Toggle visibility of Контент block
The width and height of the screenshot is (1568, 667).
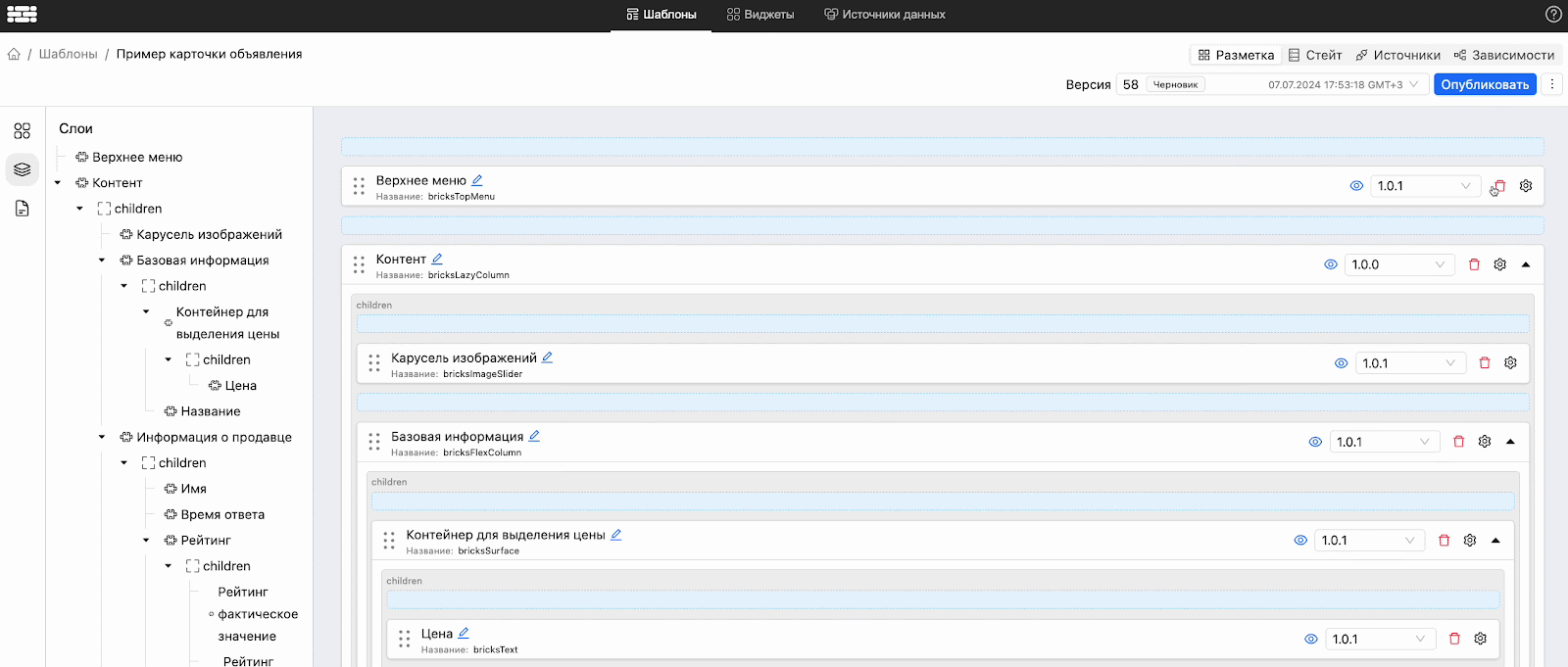point(1331,264)
